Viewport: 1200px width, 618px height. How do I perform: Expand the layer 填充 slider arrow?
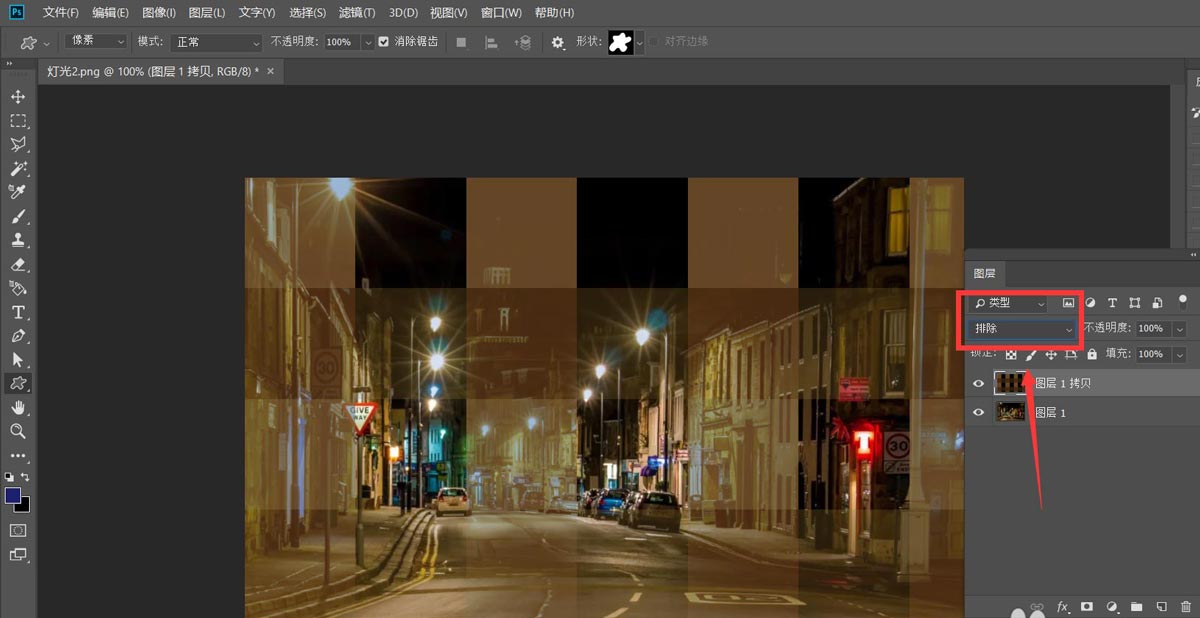point(1180,354)
